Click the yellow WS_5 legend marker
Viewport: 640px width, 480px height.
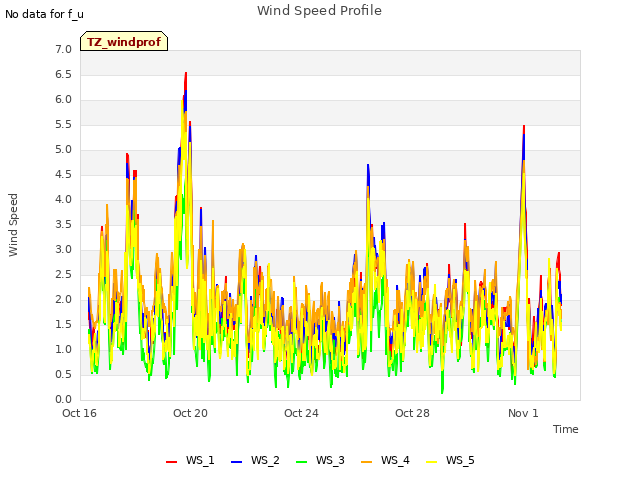pyautogui.click(x=431, y=462)
